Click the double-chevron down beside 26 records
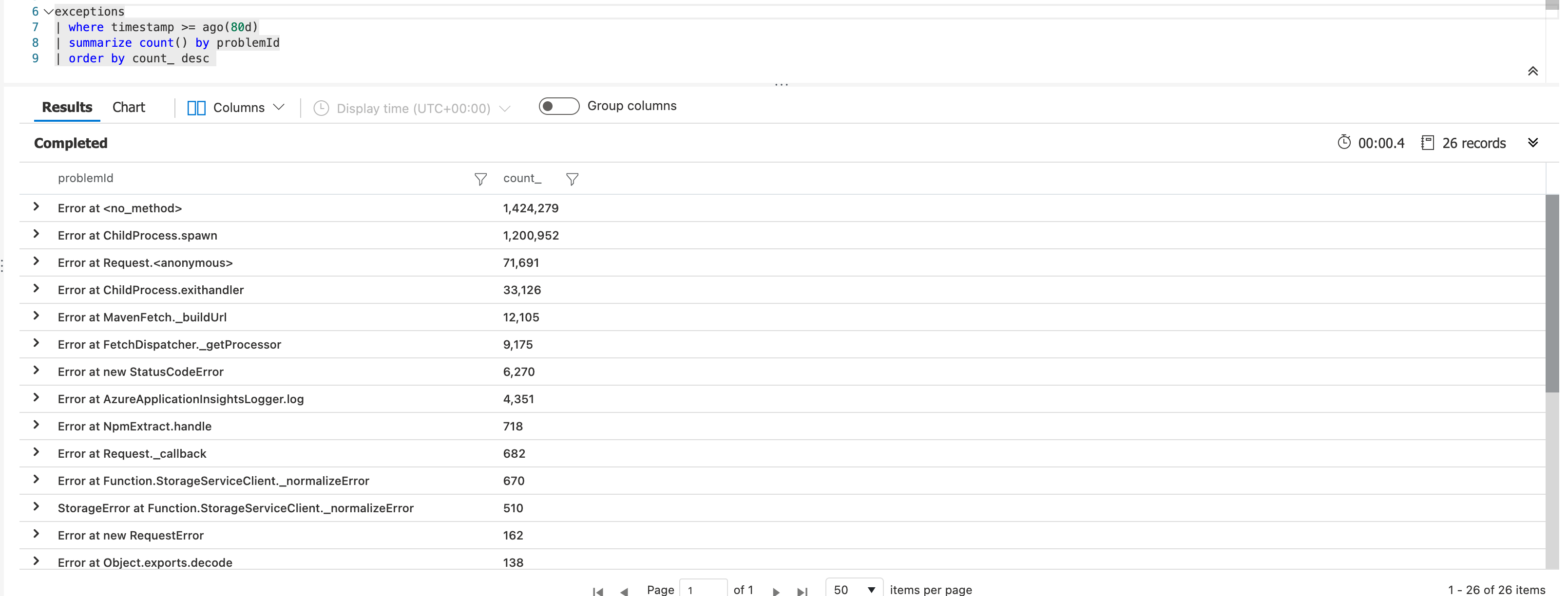The width and height of the screenshot is (1568, 596). click(x=1532, y=142)
